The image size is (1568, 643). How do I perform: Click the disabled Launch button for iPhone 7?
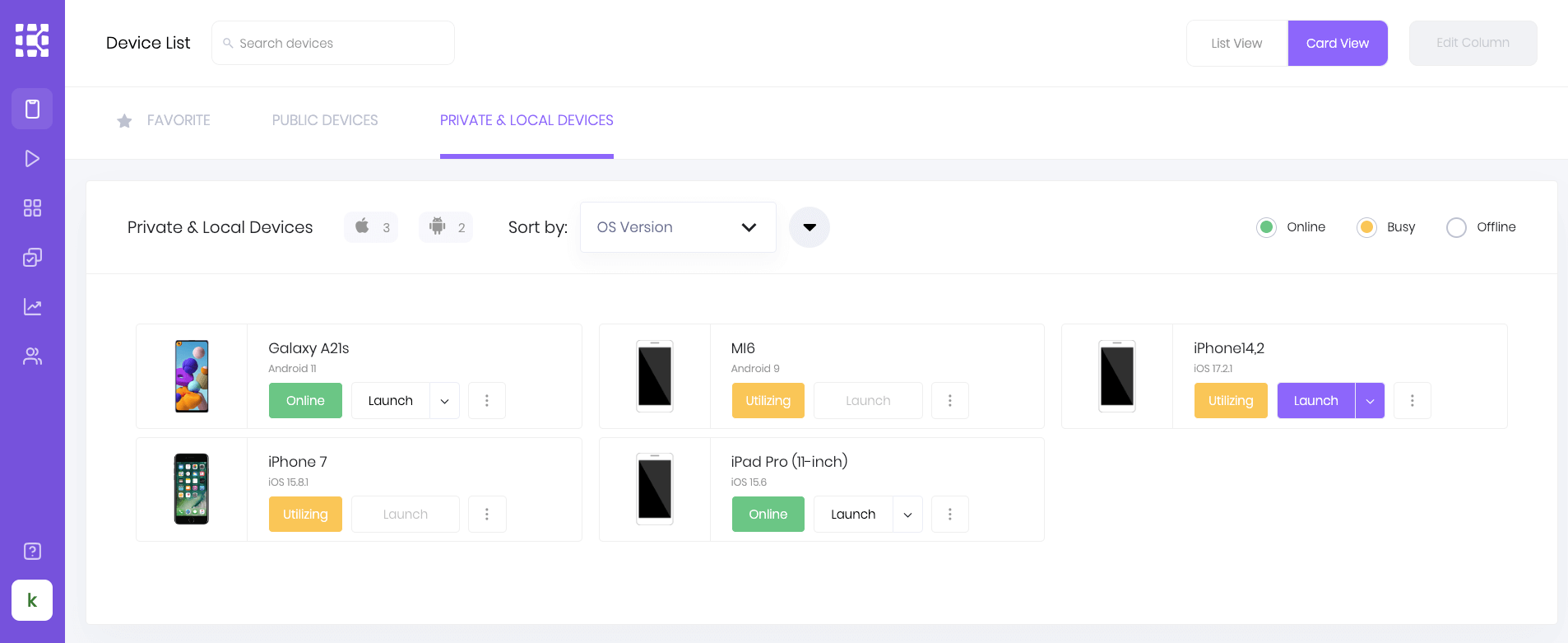(406, 515)
